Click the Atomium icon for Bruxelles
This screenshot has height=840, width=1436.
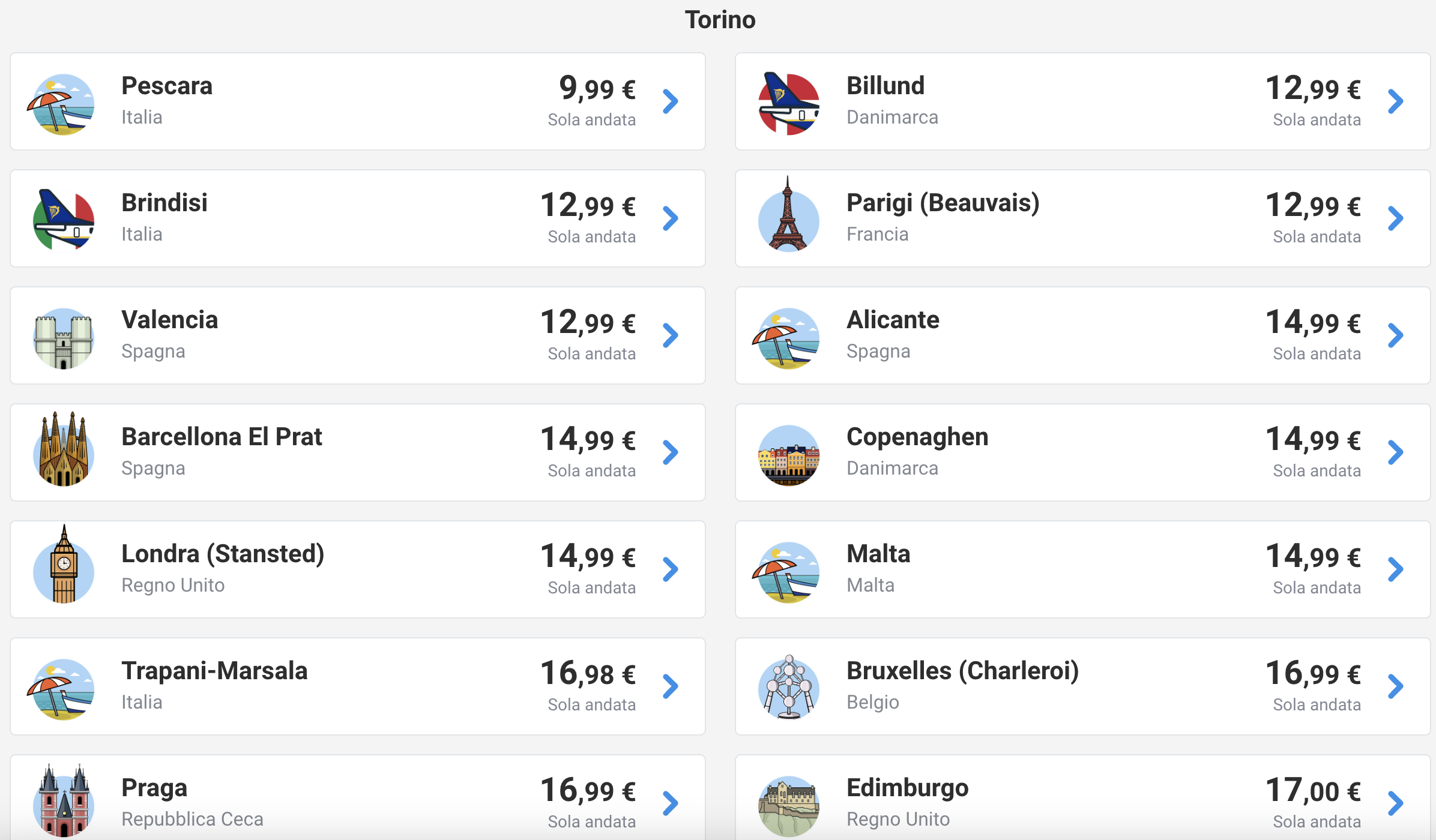[789, 688]
